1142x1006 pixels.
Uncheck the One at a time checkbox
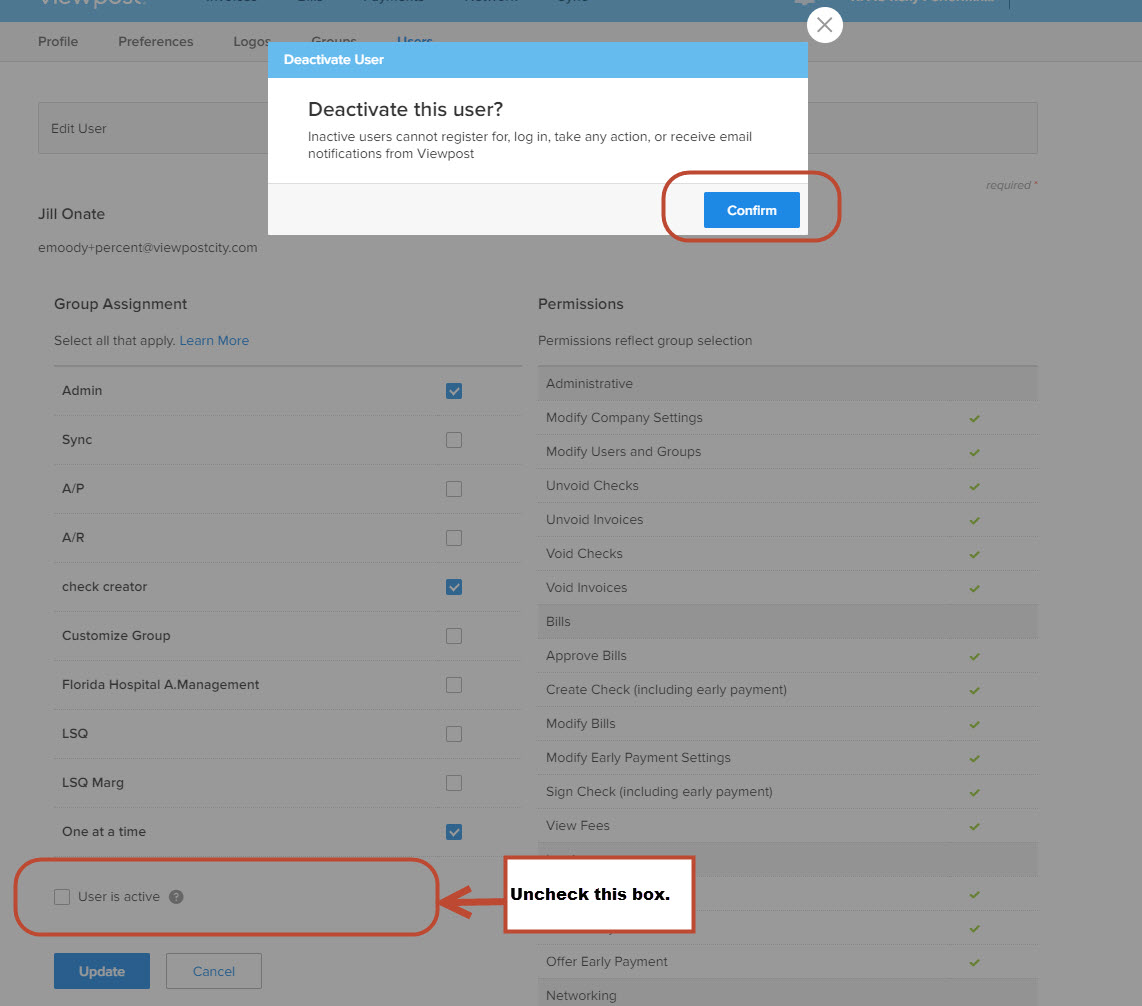(454, 832)
